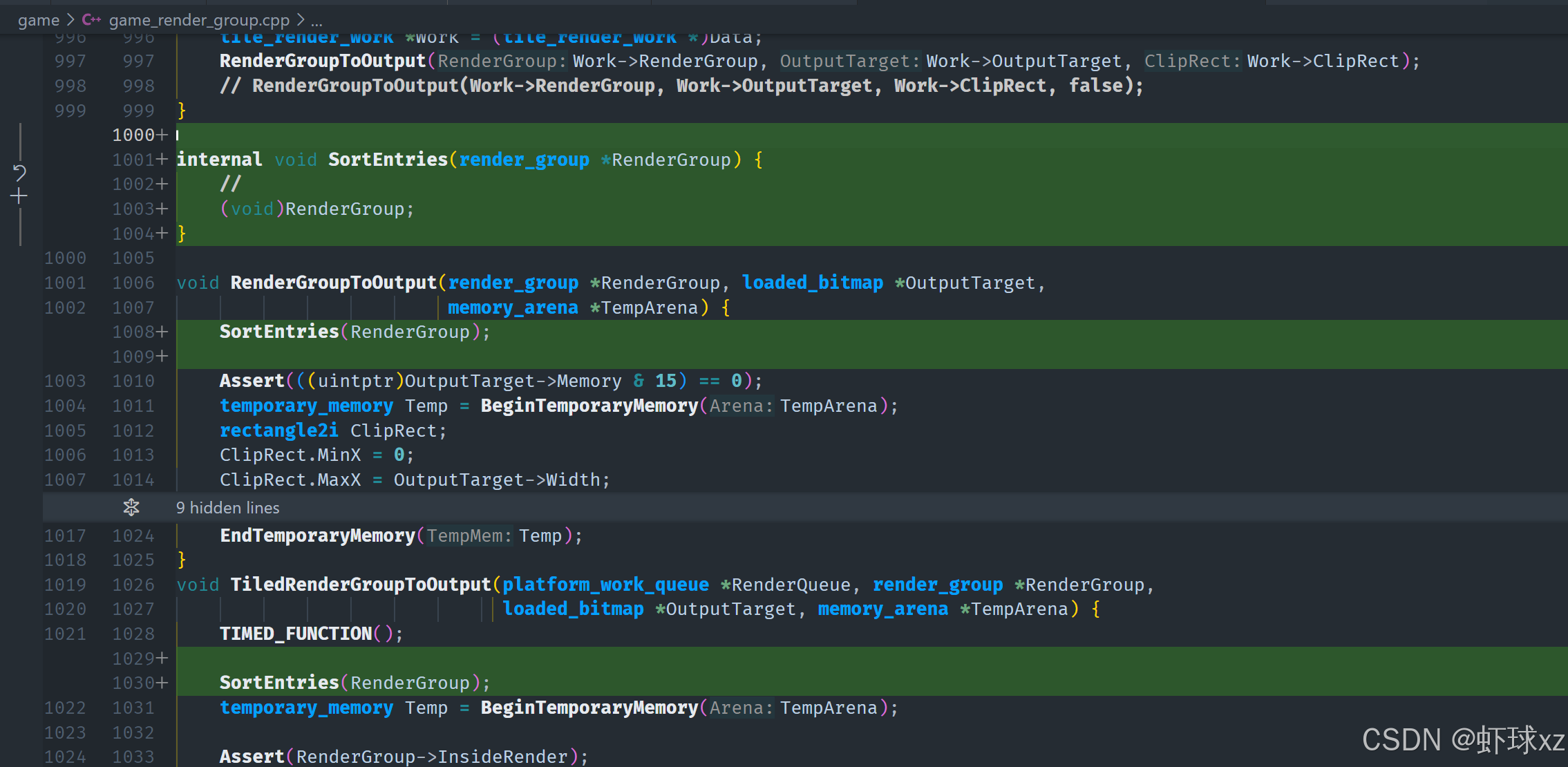Viewport: 1568px width, 767px height.
Task: Click the revert change arrow icon
Action: point(19,172)
